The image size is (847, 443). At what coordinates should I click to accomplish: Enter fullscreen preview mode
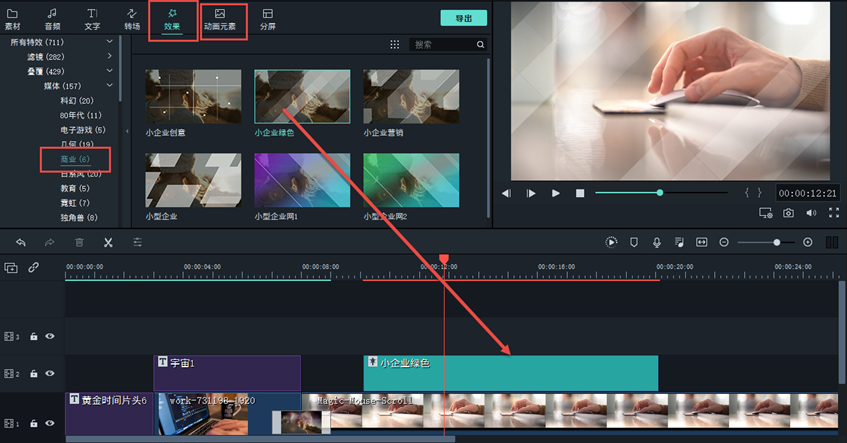pos(834,213)
